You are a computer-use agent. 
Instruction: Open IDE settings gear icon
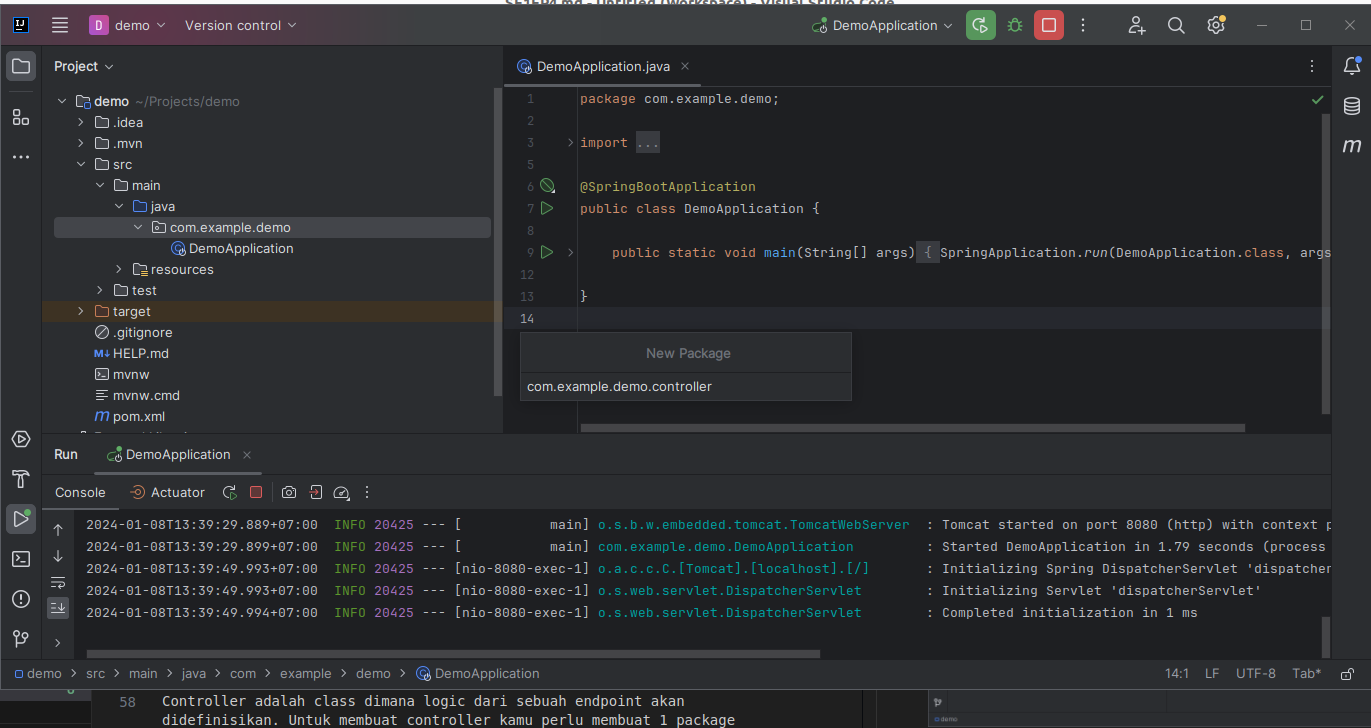1216,25
